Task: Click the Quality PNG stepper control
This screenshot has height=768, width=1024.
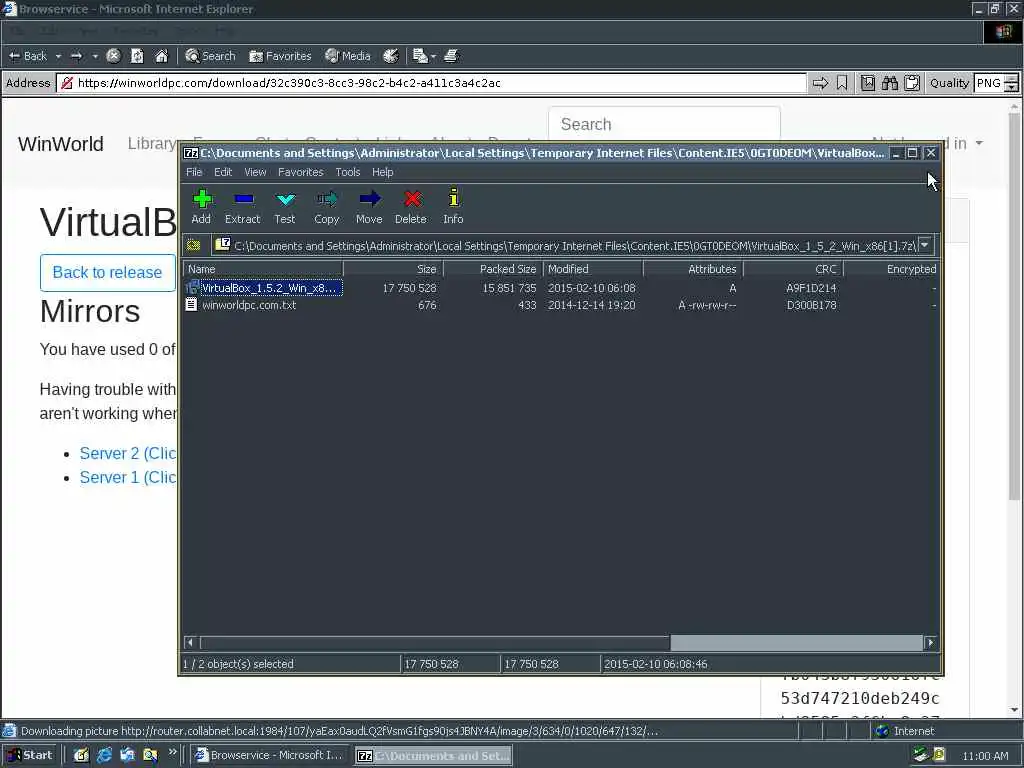Action: 1011,83
